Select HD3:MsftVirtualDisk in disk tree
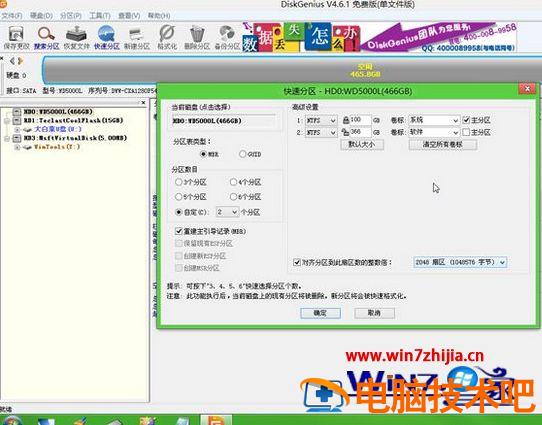Viewport: 542px width, 425px height. 75,138
